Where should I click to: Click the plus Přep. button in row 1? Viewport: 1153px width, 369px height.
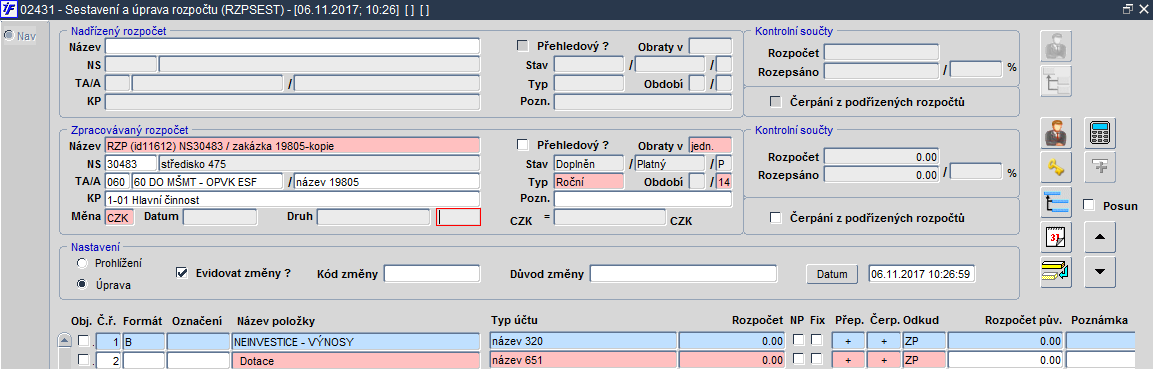(x=849, y=341)
